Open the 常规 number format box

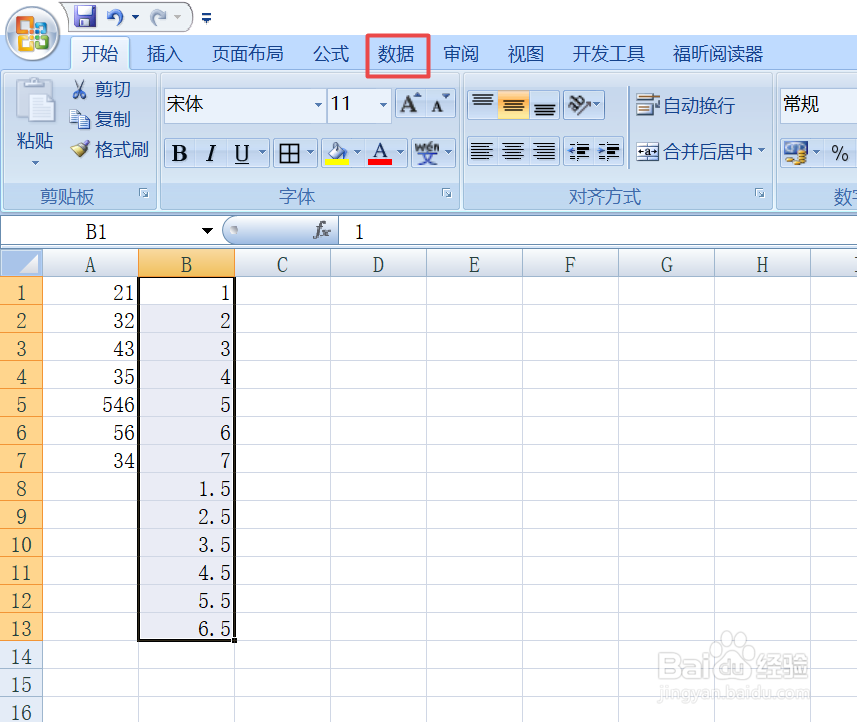[818, 104]
